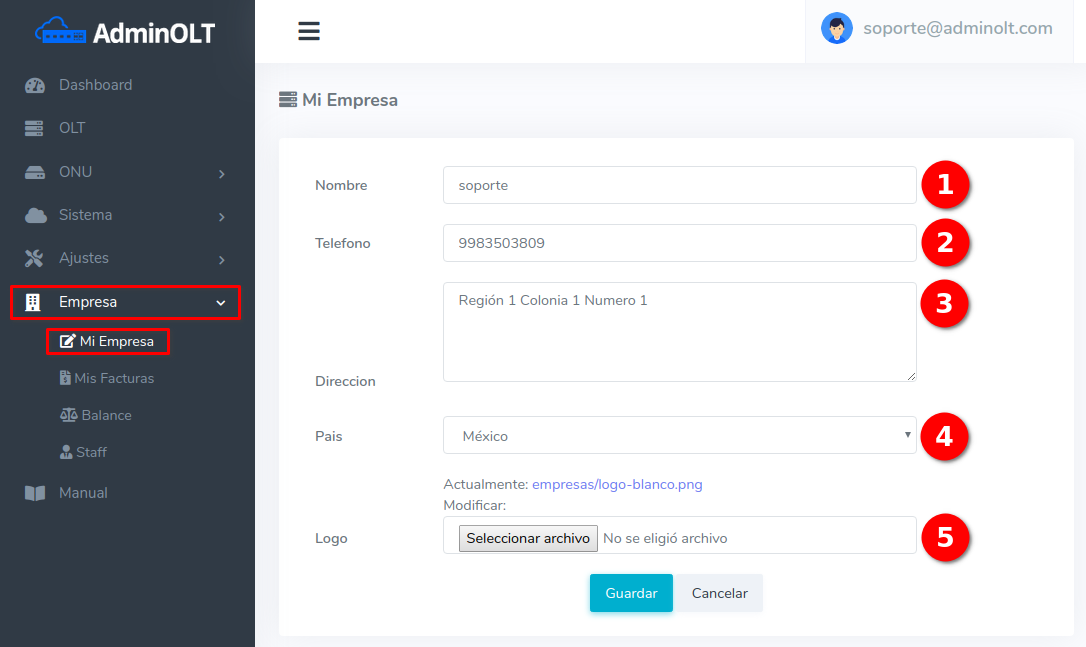The height and width of the screenshot is (647, 1086).
Task: Click into the Telefono input field
Action: click(x=679, y=243)
